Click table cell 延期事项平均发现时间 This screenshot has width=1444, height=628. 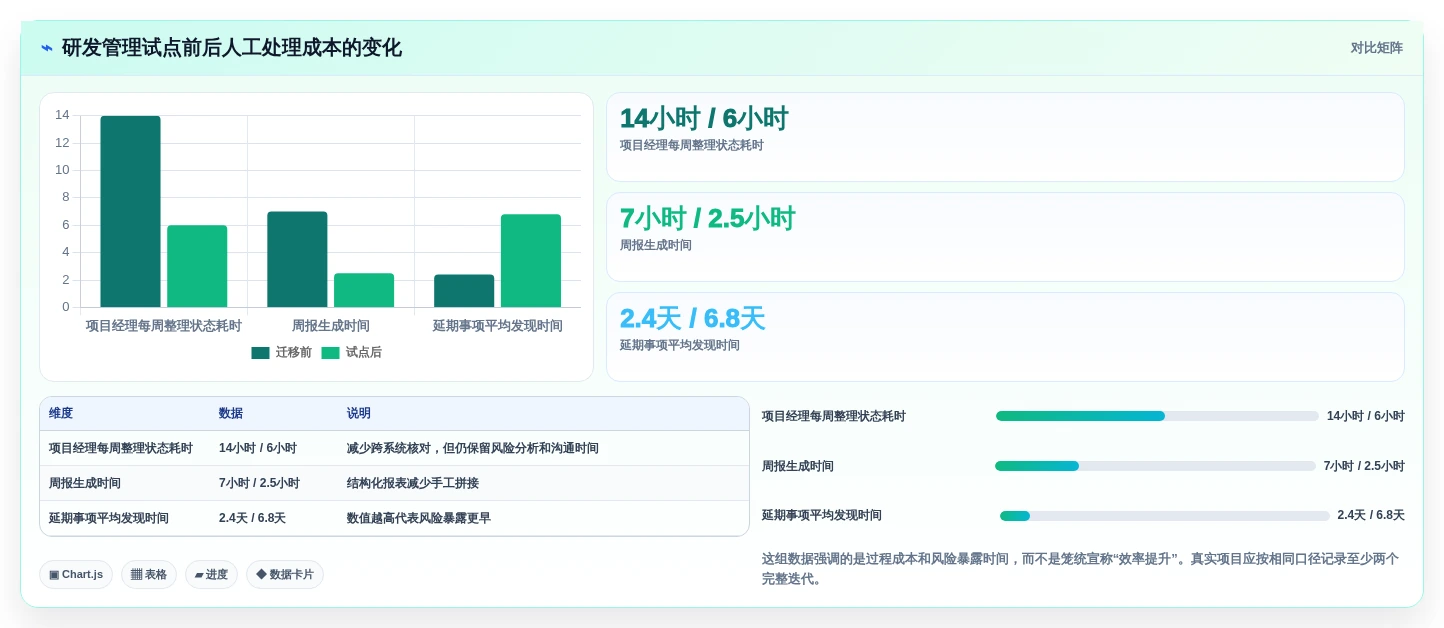(109, 518)
